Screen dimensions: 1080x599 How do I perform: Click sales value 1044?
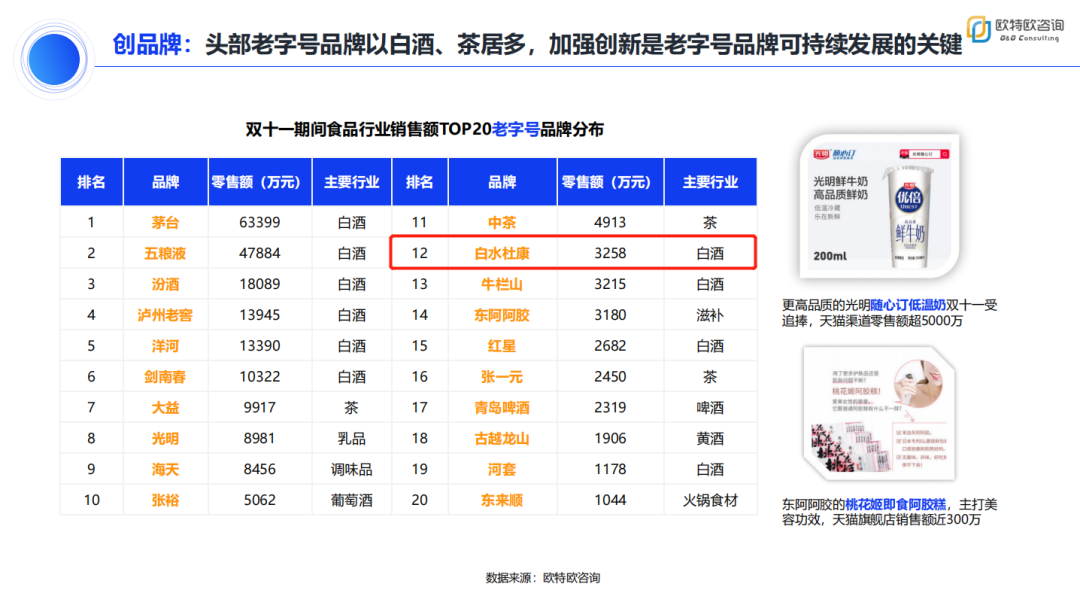point(610,501)
